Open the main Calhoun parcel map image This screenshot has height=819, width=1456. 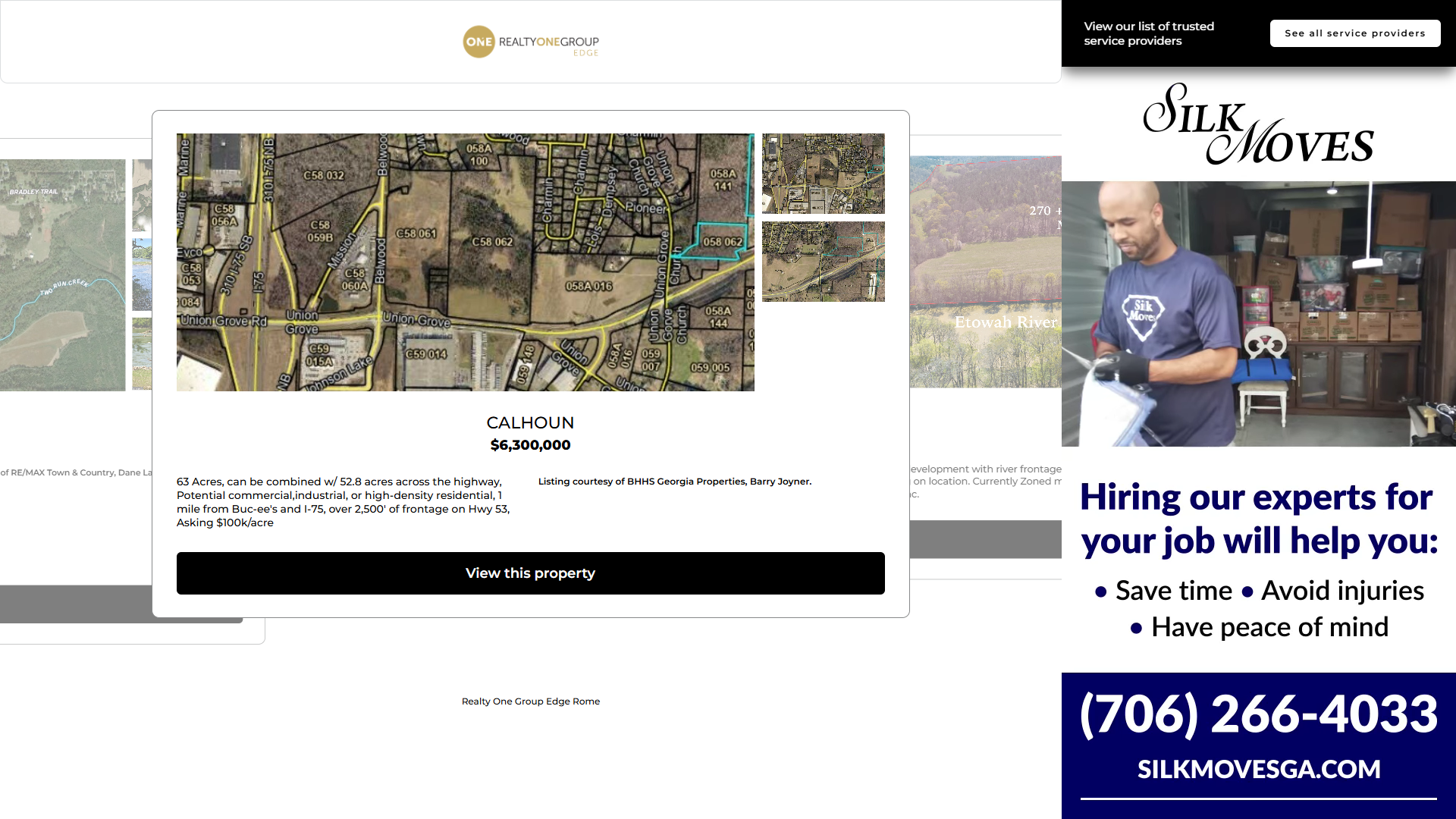click(x=465, y=262)
